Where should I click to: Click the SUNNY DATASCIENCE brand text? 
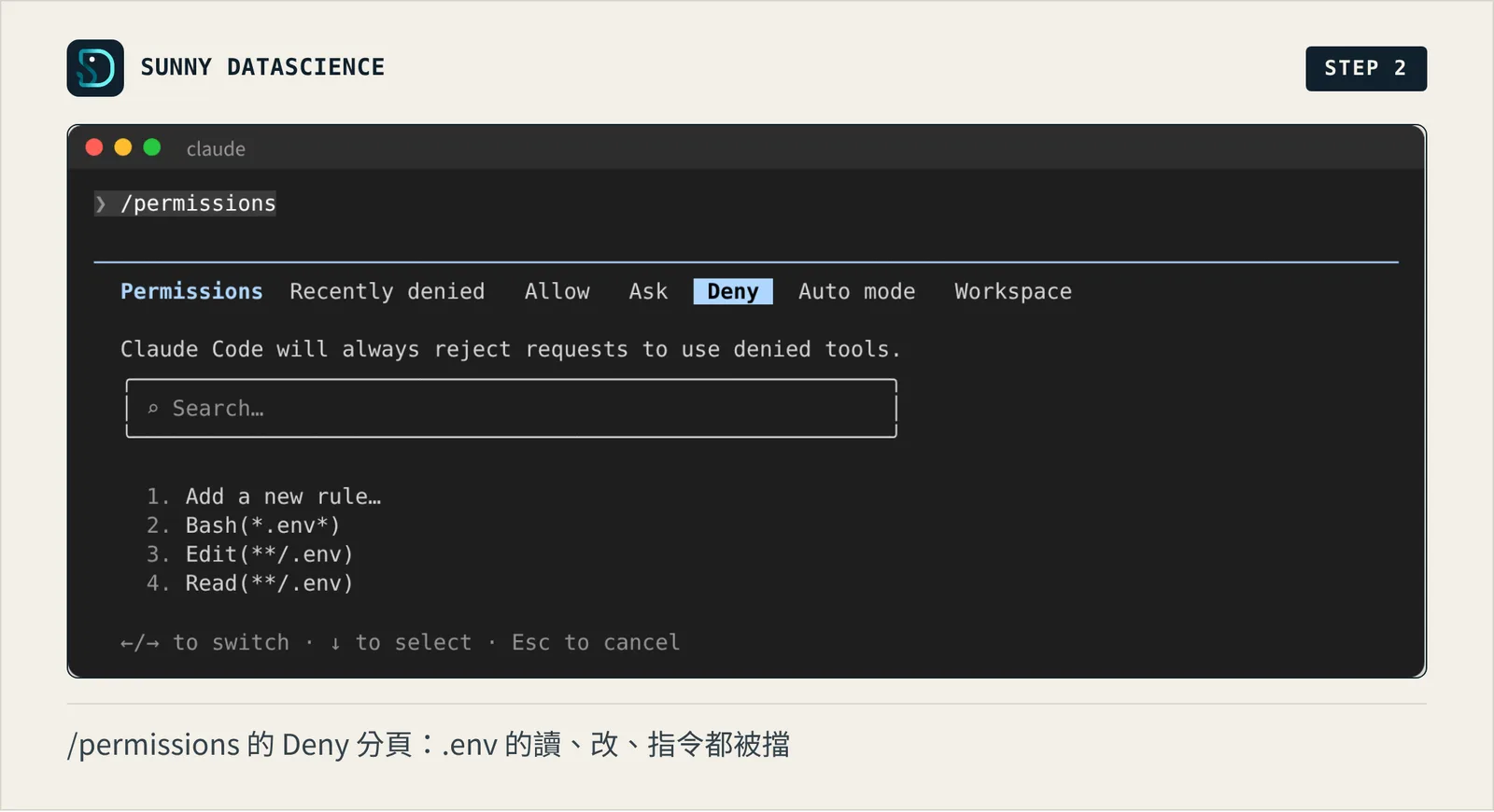(x=262, y=67)
